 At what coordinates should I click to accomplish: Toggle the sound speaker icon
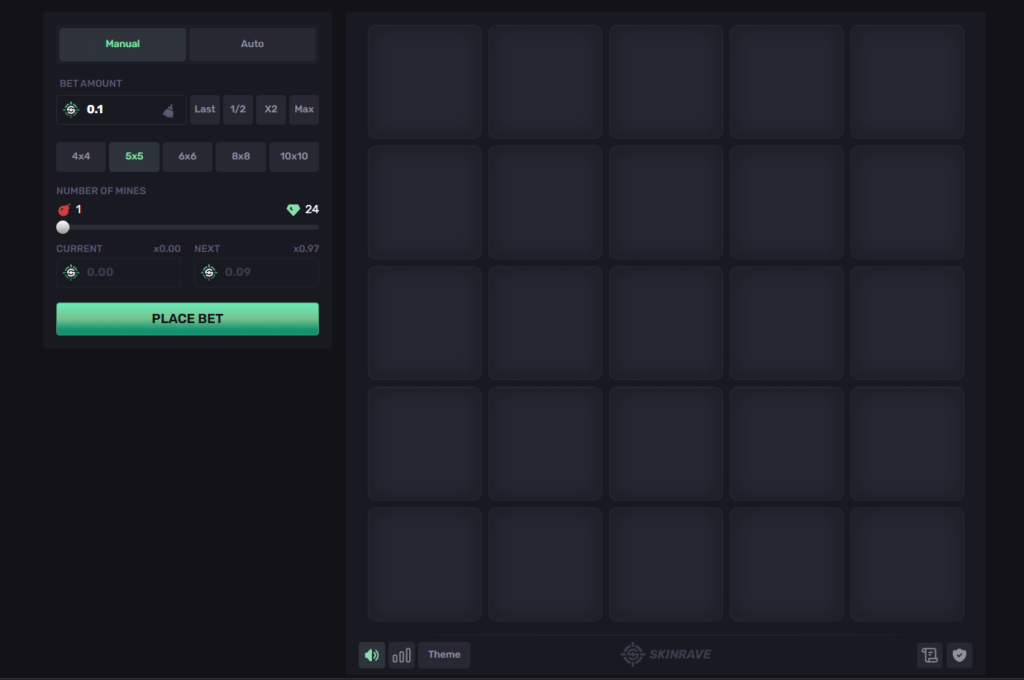coord(372,655)
